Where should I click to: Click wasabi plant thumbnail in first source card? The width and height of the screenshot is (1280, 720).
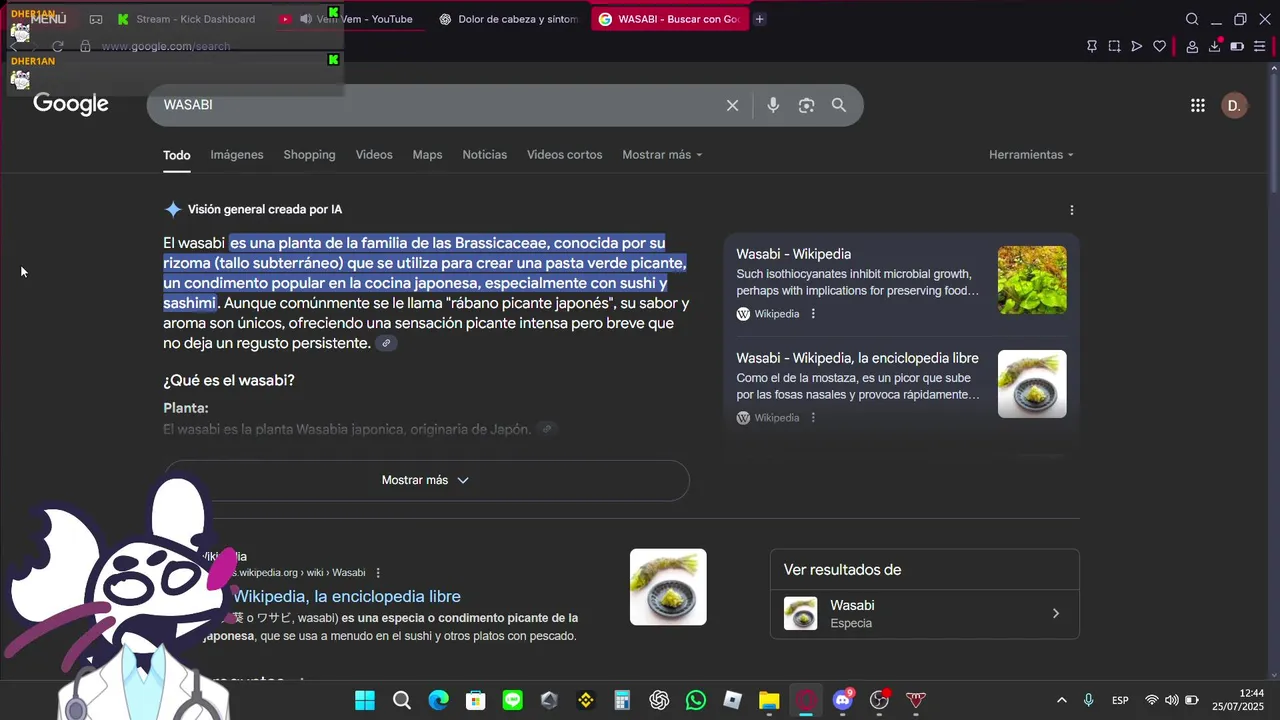(x=1032, y=280)
